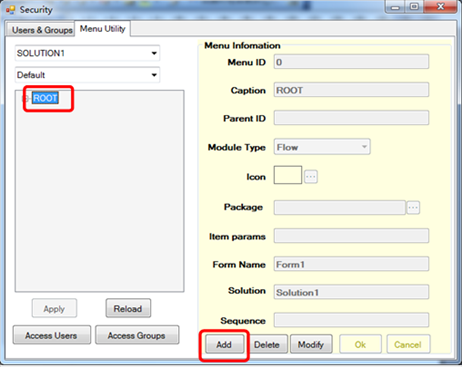
Task: Click the Package browse ellipsis button
Action: click(413, 207)
